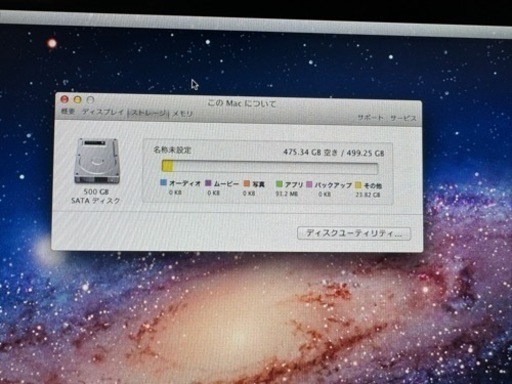Open the サポート link
This screenshot has height=384, width=512.
(370, 117)
